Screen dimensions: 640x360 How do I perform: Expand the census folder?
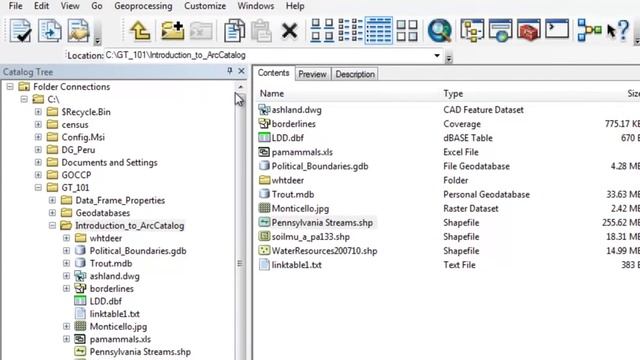pyautogui.click(x=38, y=124)
